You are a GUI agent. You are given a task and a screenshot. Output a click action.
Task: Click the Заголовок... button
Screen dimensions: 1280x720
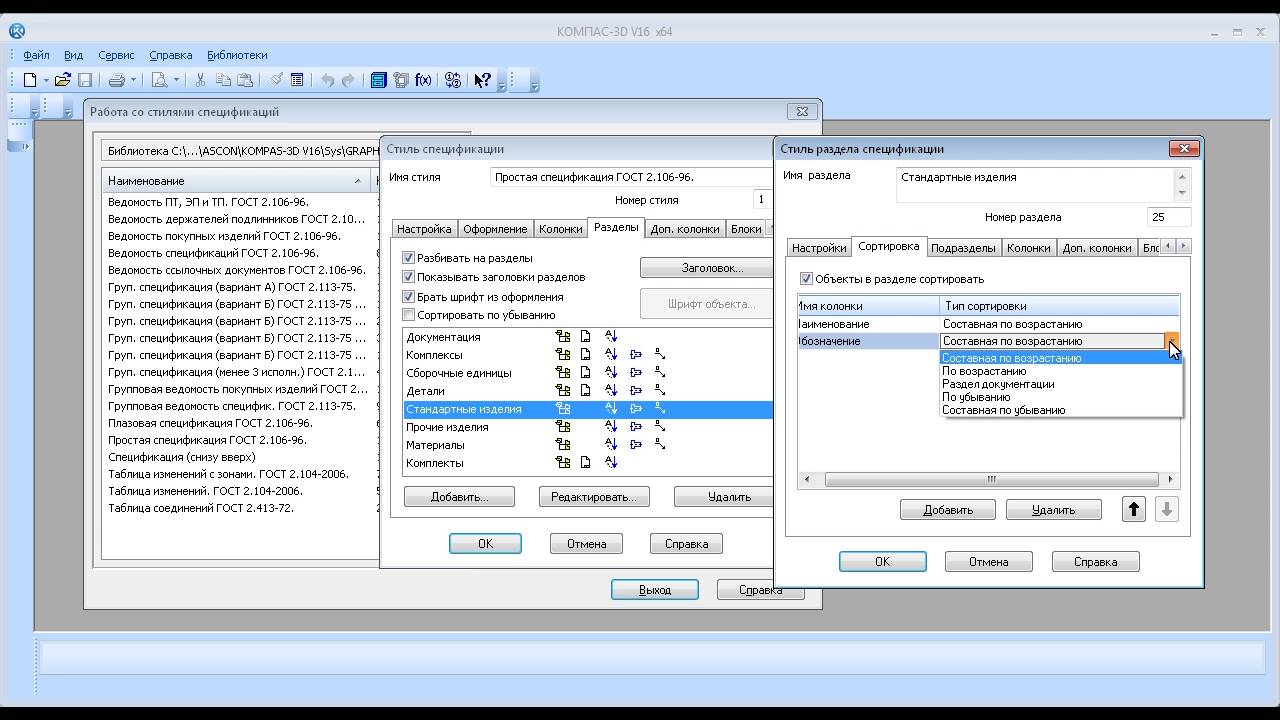(706, 268)
